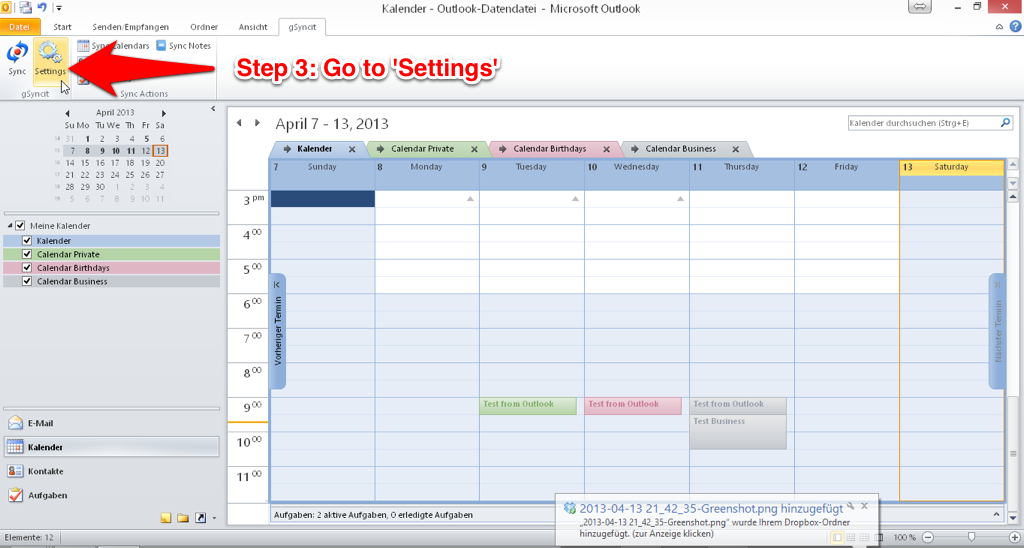The width and height of the screenshot is (1024, 548).
Task: Switch to Kontakte in navigation pane
Action: (46, 471)
